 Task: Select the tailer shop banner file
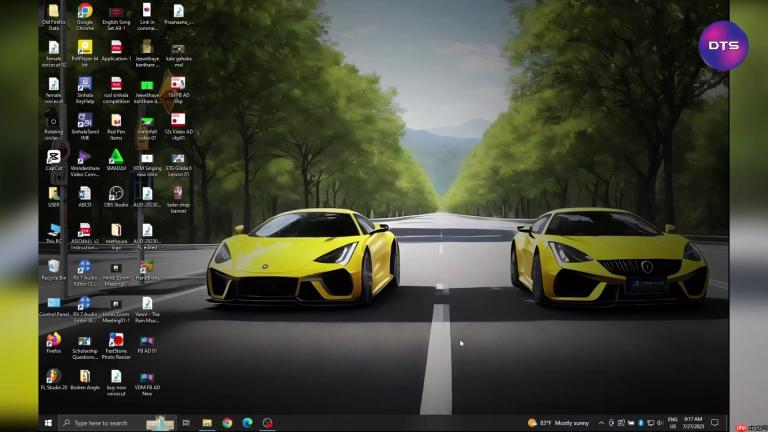178,200
